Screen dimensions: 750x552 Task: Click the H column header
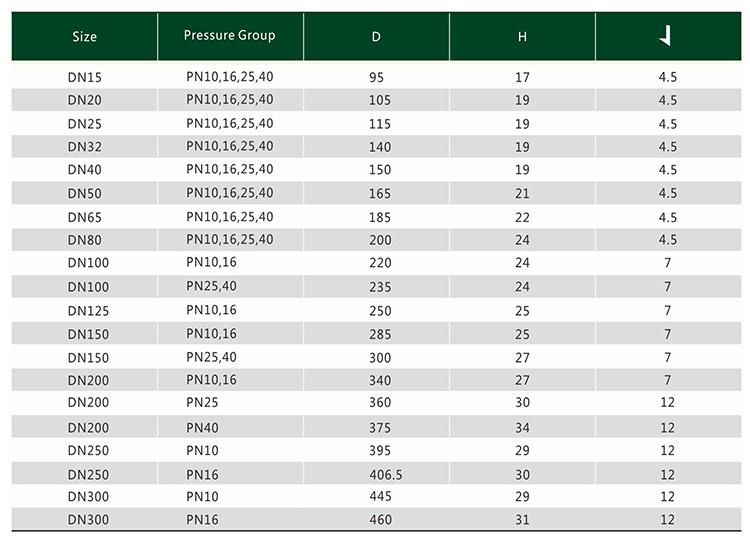coord(522,37)
